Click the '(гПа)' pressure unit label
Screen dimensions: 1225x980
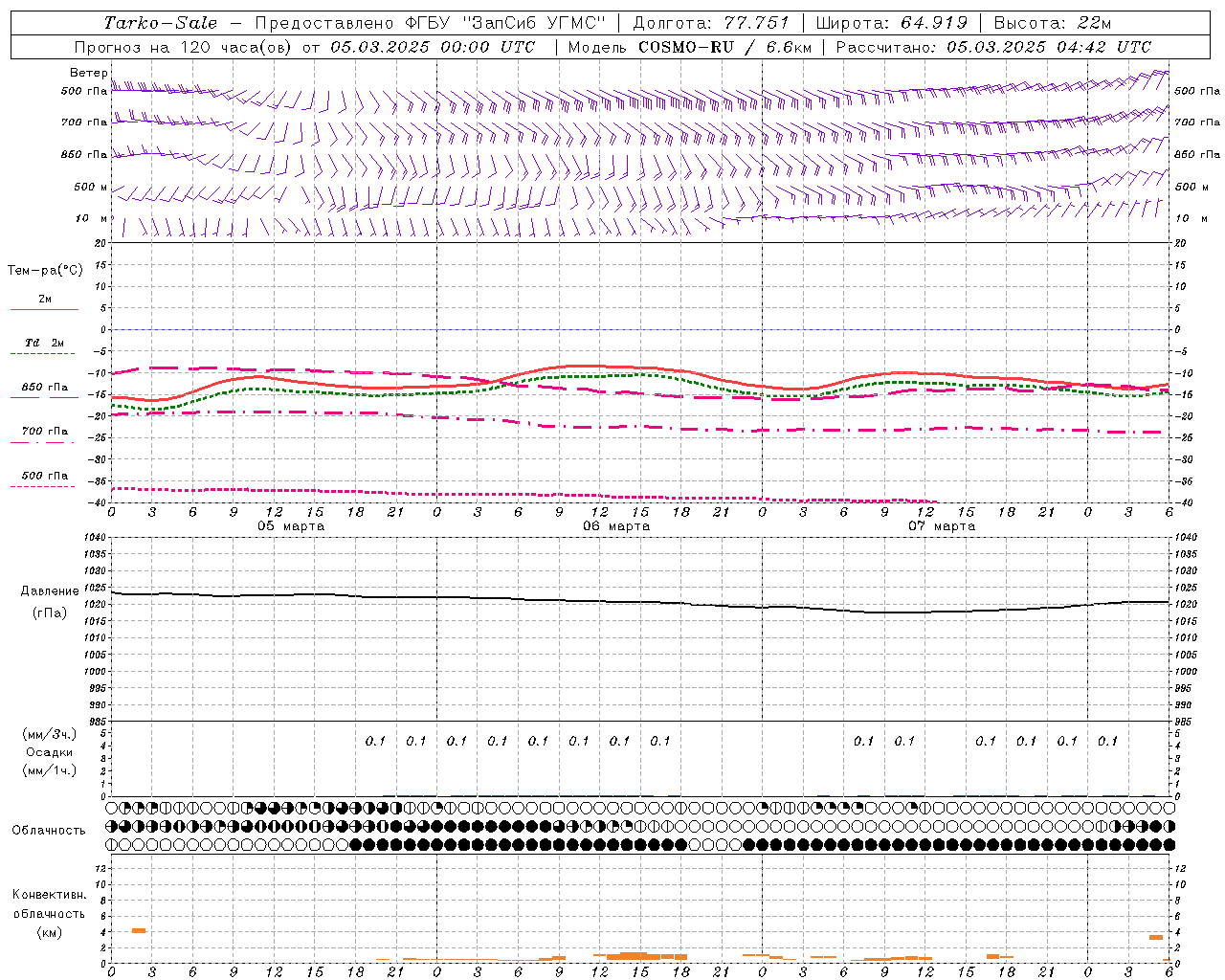[x=50, y=613]
